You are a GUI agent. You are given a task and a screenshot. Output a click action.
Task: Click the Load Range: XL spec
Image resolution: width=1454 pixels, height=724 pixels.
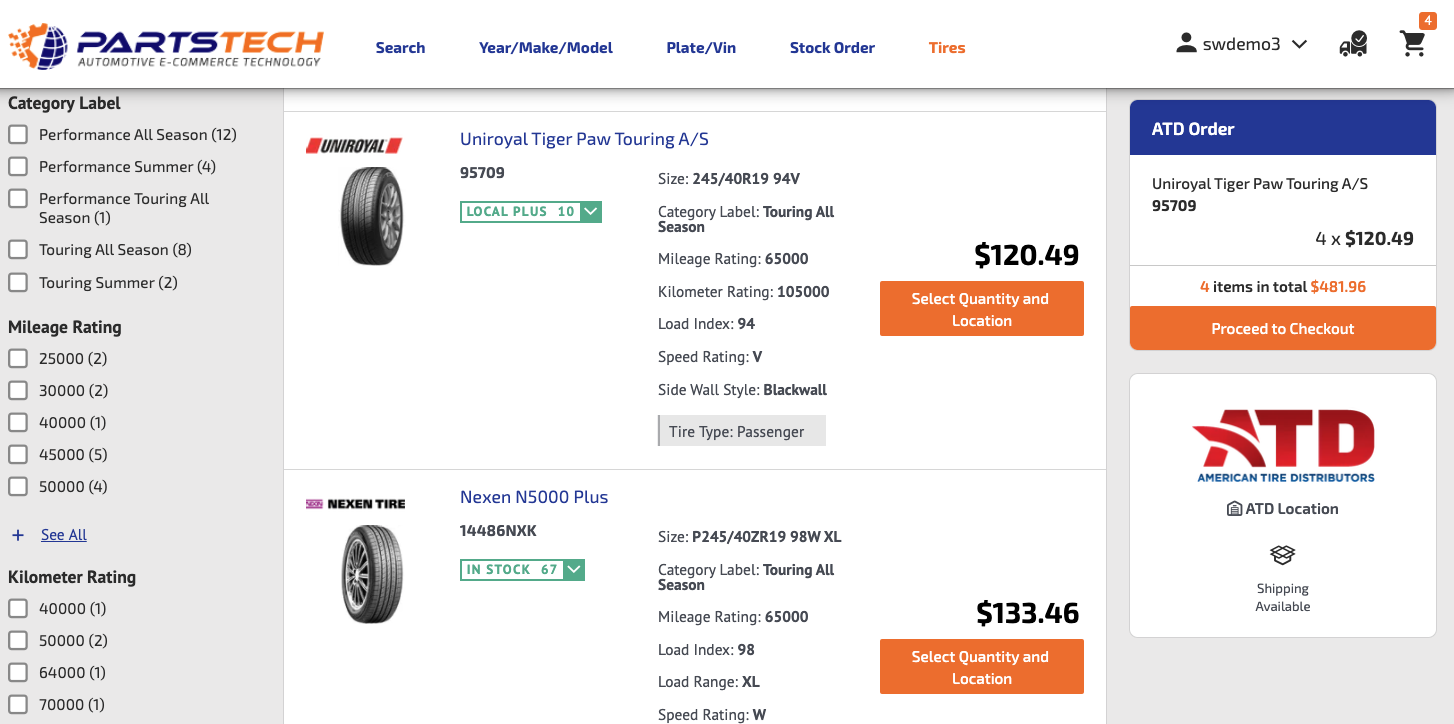(709, 682)
